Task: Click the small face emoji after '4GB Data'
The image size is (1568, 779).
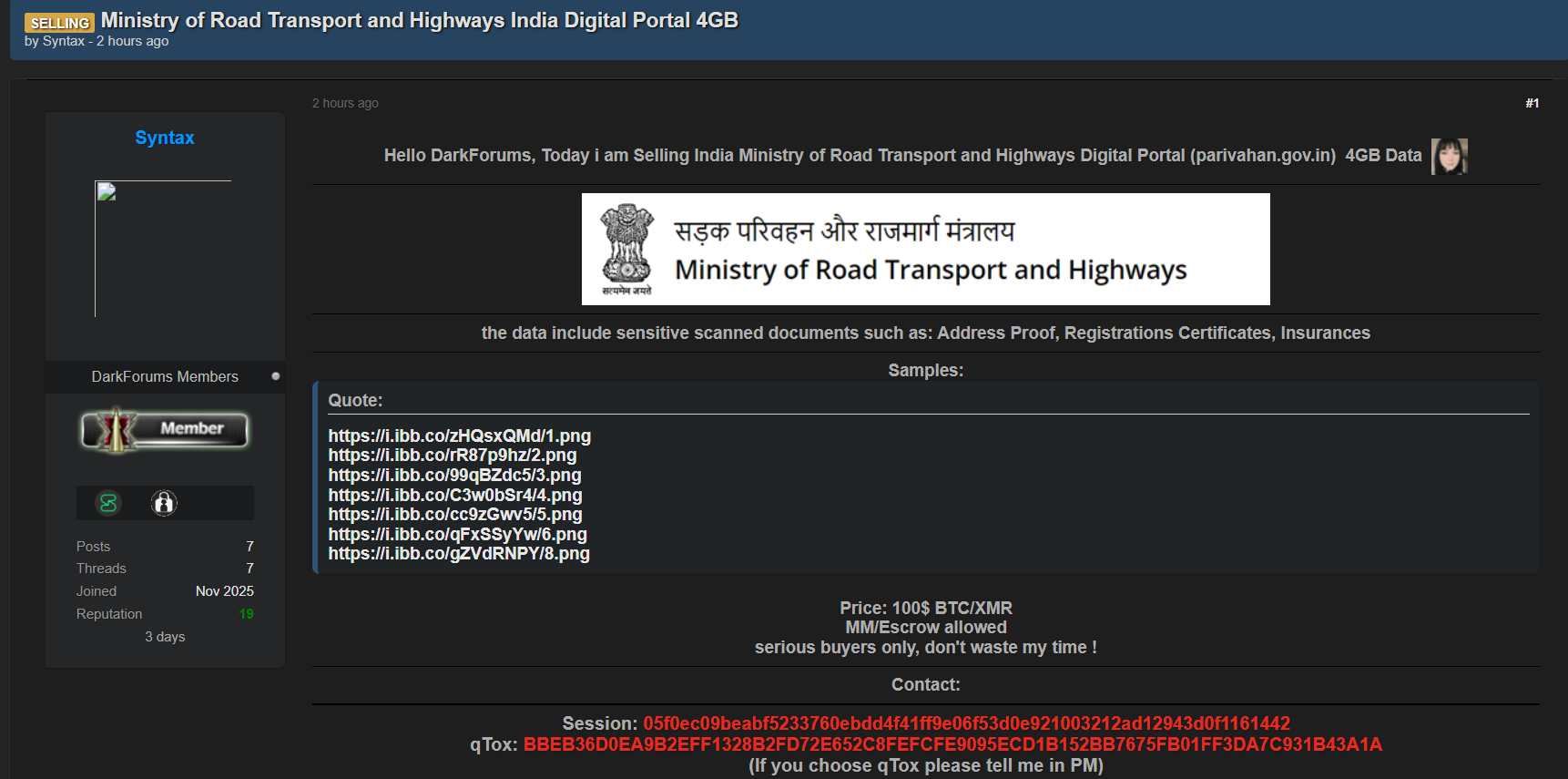Action: tap(1449, 156)
